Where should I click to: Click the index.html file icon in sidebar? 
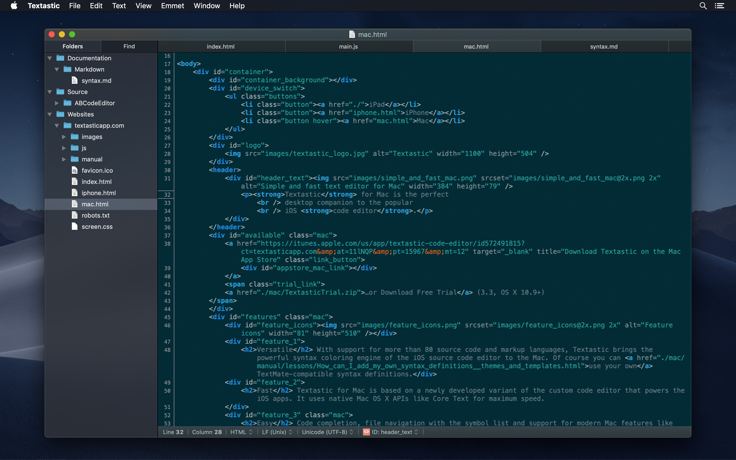[x=74, y=182]
